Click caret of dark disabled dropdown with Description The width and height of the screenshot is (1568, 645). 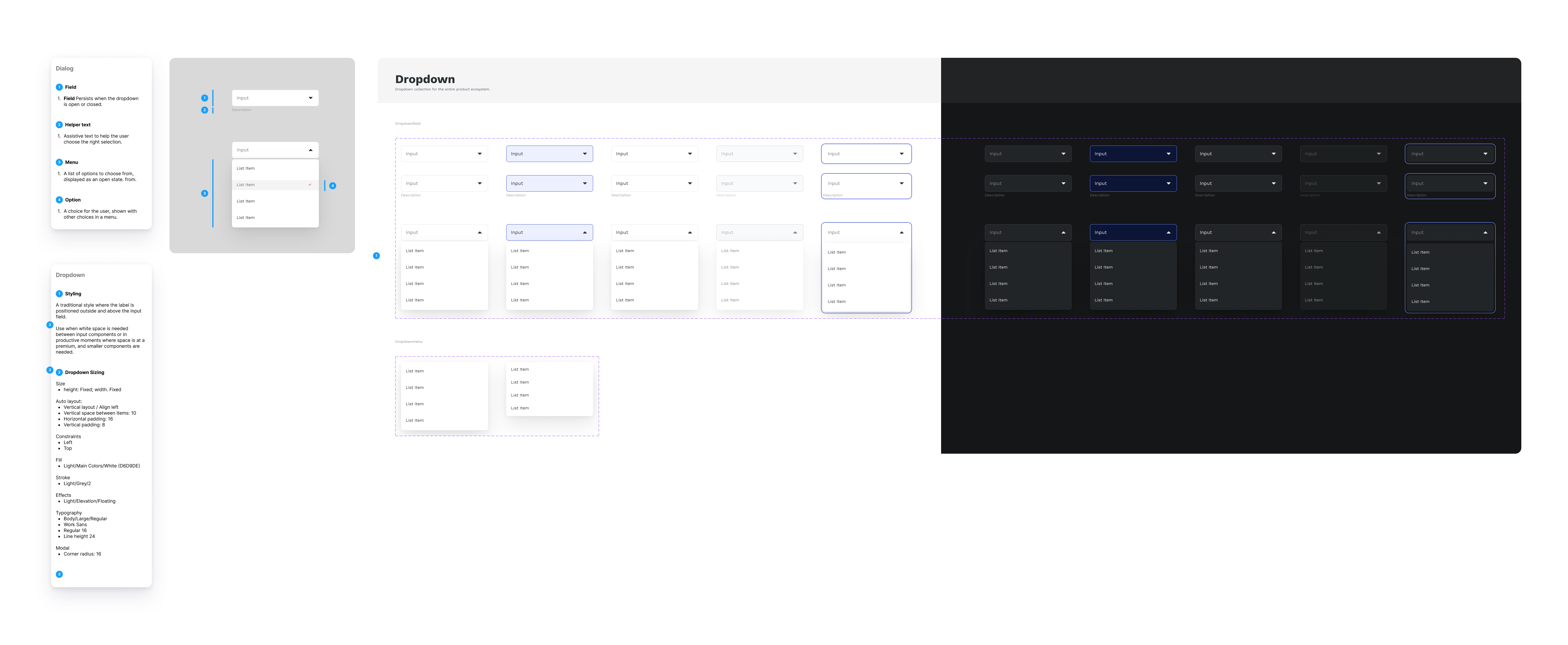point(1379,183)
